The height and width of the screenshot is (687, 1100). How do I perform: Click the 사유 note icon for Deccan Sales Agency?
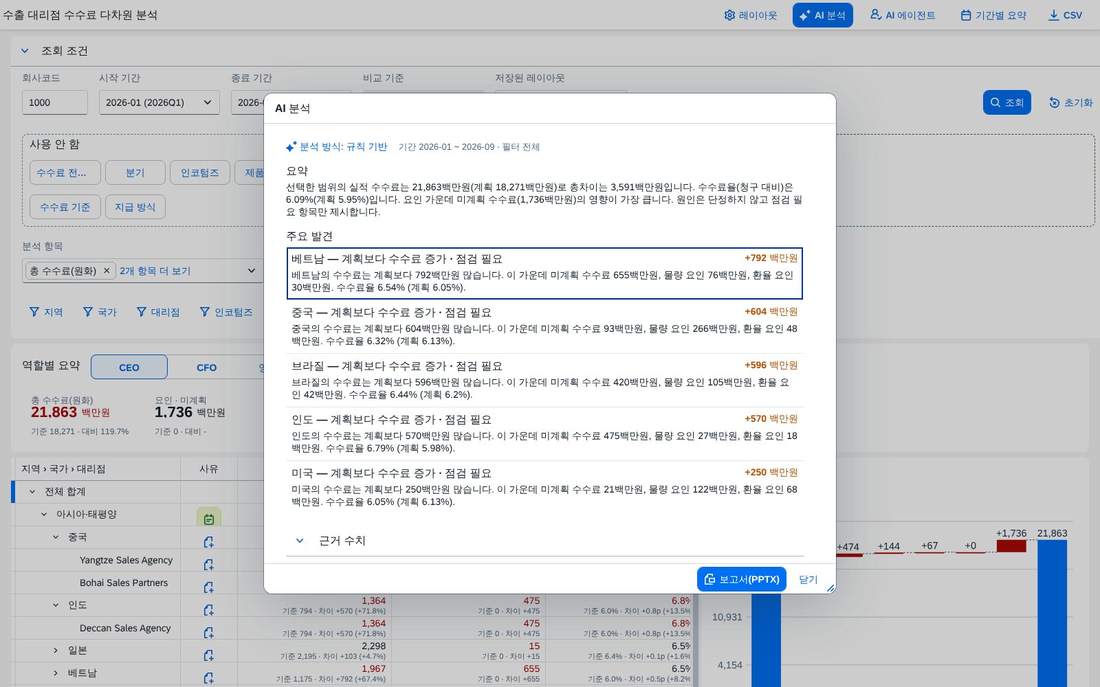(208, 632)
